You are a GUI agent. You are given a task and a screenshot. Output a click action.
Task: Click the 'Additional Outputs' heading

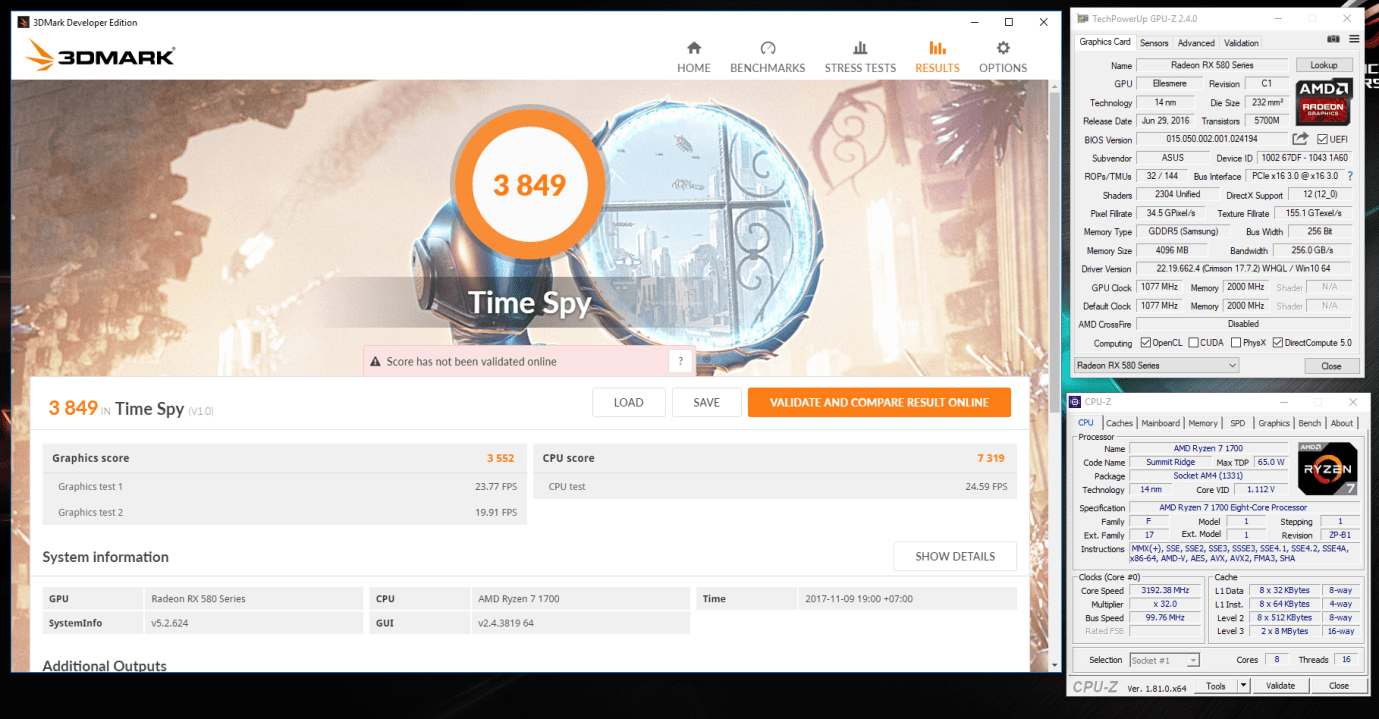pos(105,665)
